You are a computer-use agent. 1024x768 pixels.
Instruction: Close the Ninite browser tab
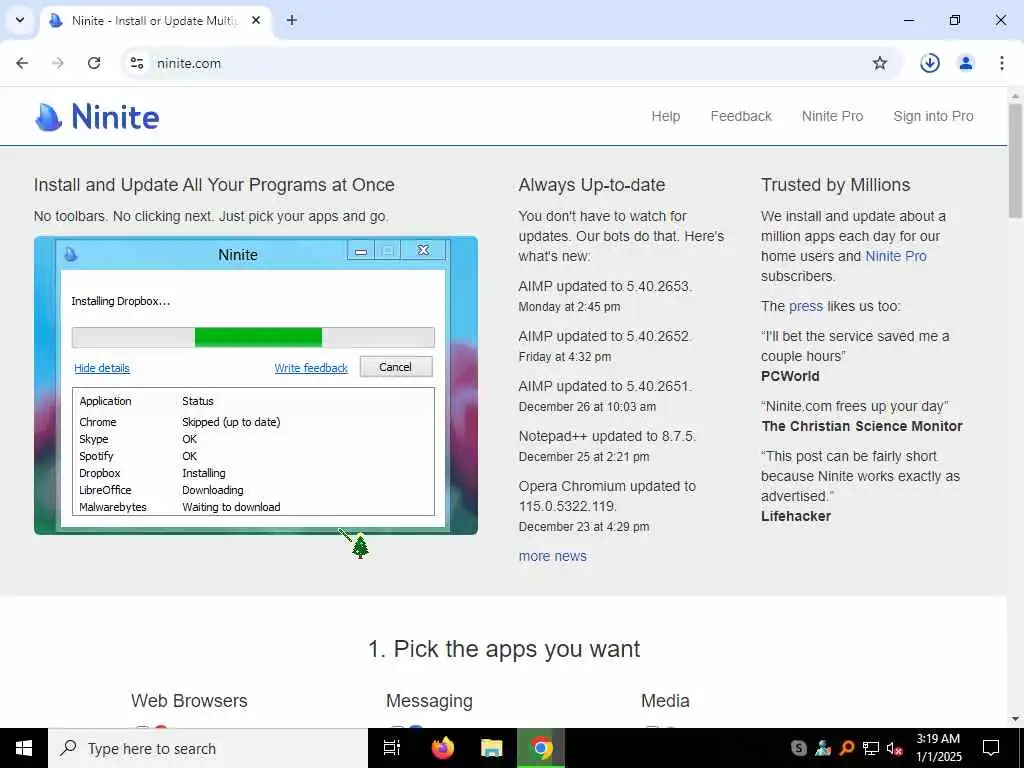click(x=256, y=20)
